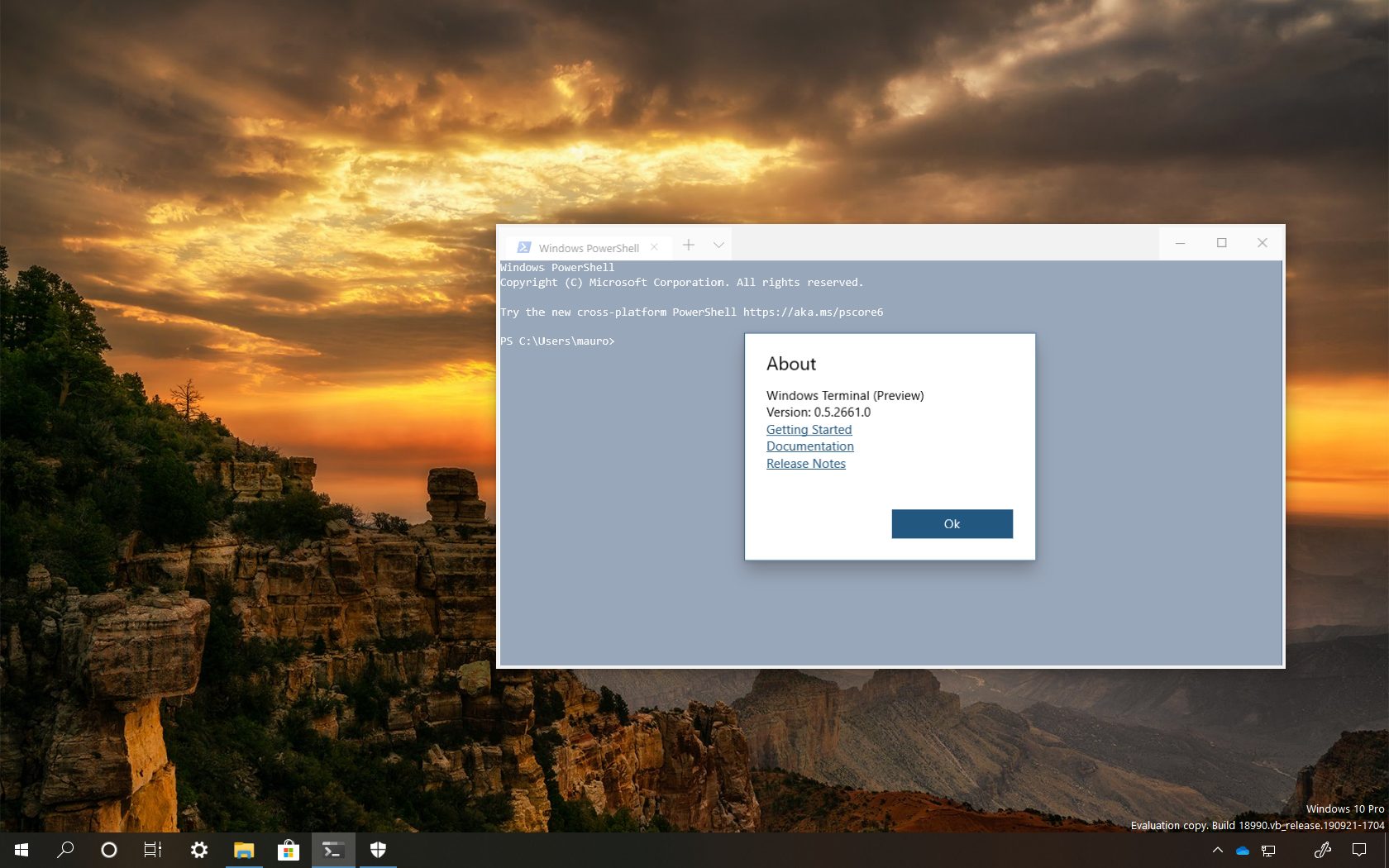Expand hidden icons in the system tray
Screen dimensions: 1389x868
click(1217, 850)
